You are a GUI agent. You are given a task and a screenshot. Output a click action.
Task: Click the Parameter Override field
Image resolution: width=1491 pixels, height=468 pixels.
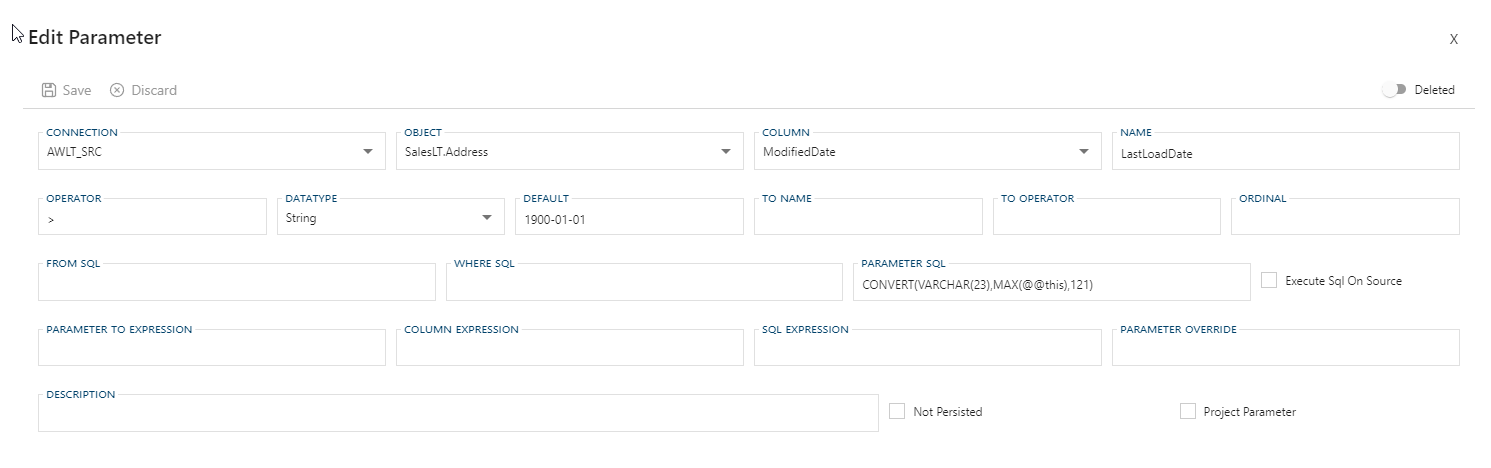1284,350
